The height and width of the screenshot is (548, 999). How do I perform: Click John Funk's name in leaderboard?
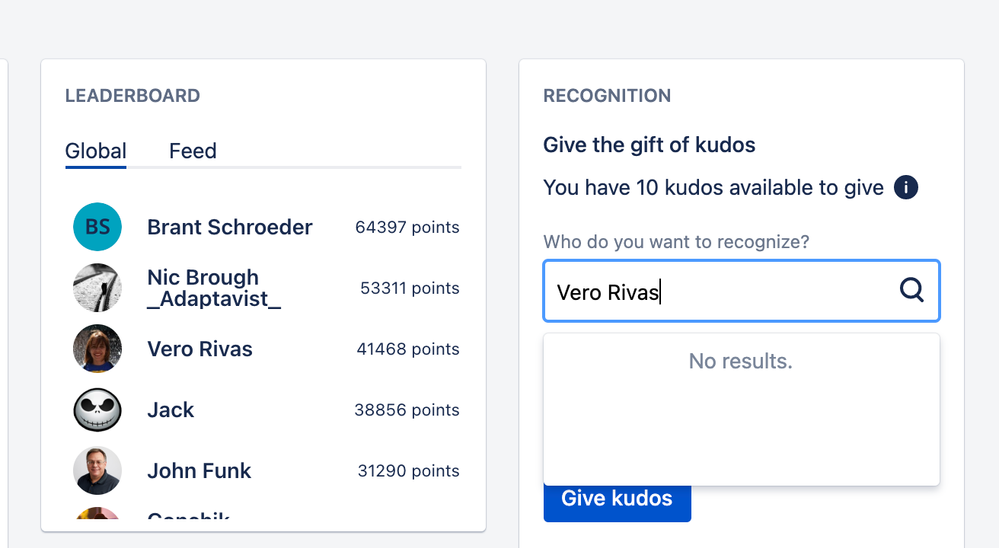point(199,471)
